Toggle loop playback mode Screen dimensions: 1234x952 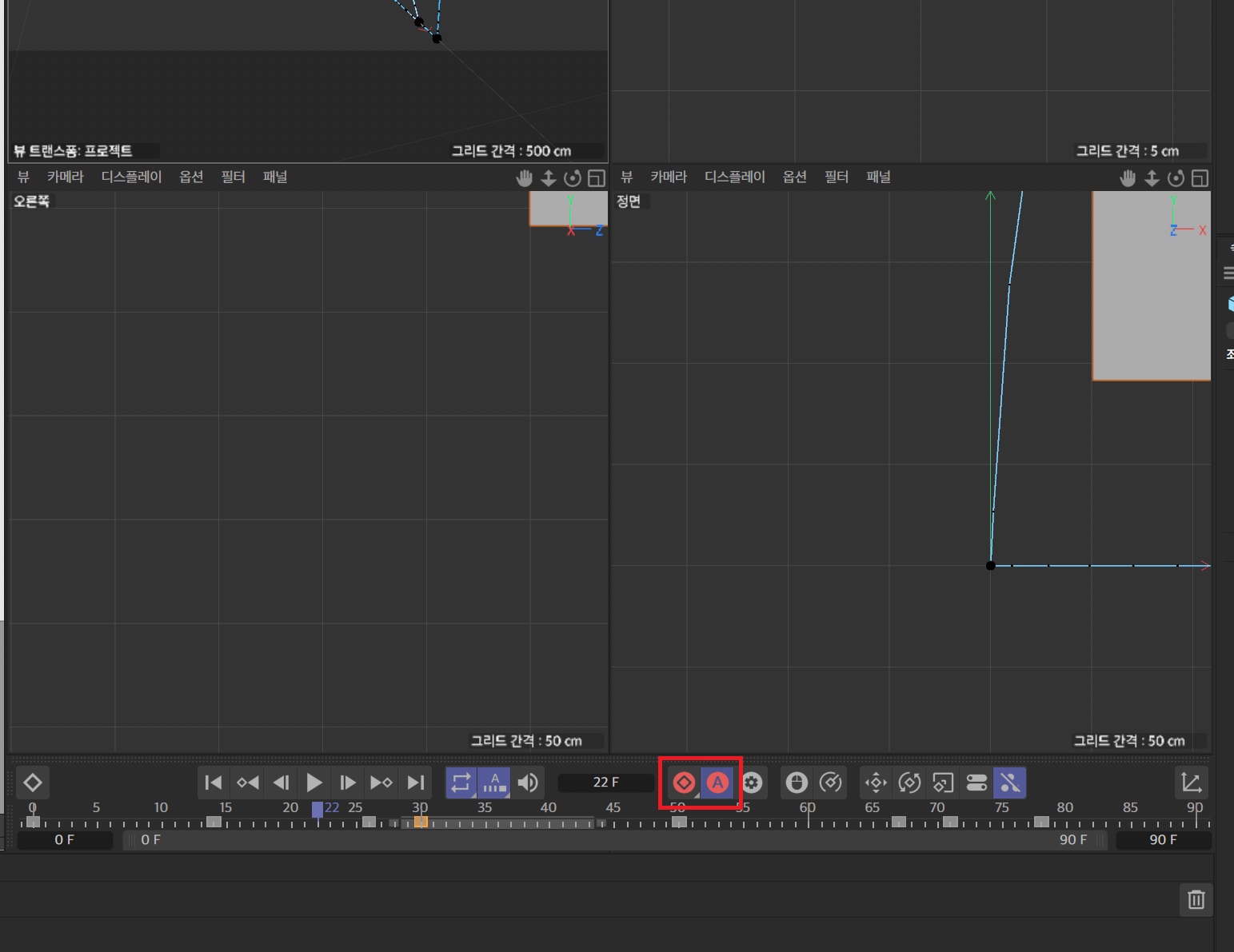[x=461, y=783]
